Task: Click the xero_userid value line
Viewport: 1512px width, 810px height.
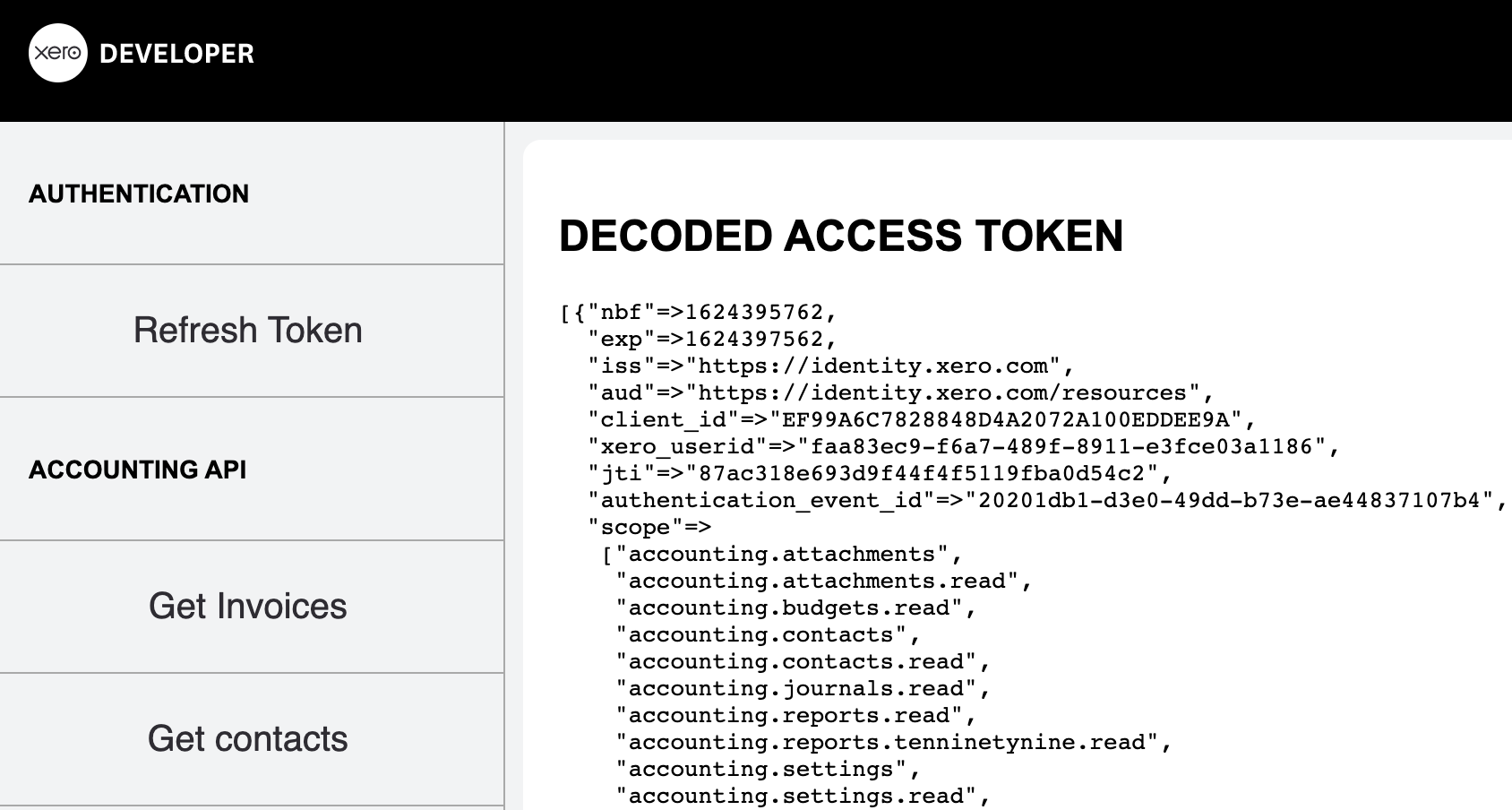Action: click(963, 446)
